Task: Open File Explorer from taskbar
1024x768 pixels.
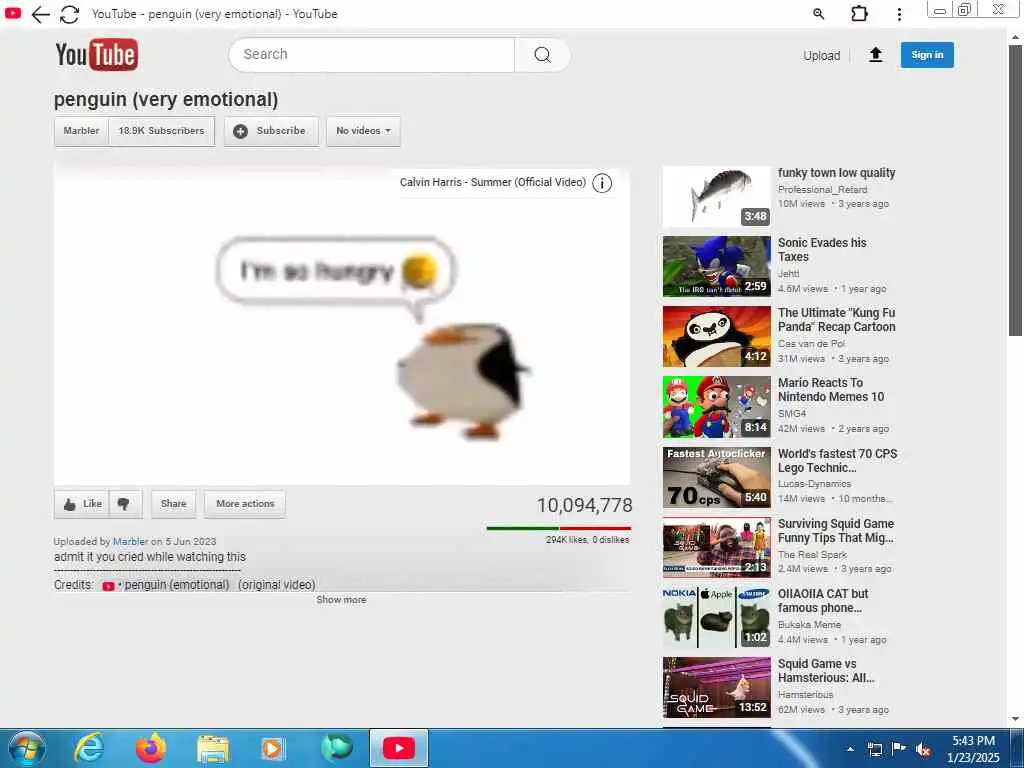Action: click(x=213, y=749)
